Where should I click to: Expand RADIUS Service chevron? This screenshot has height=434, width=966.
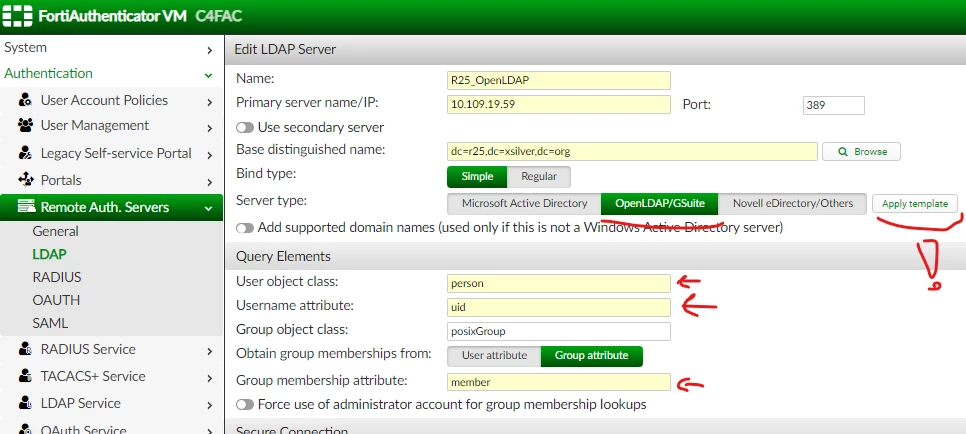(209, 351)
